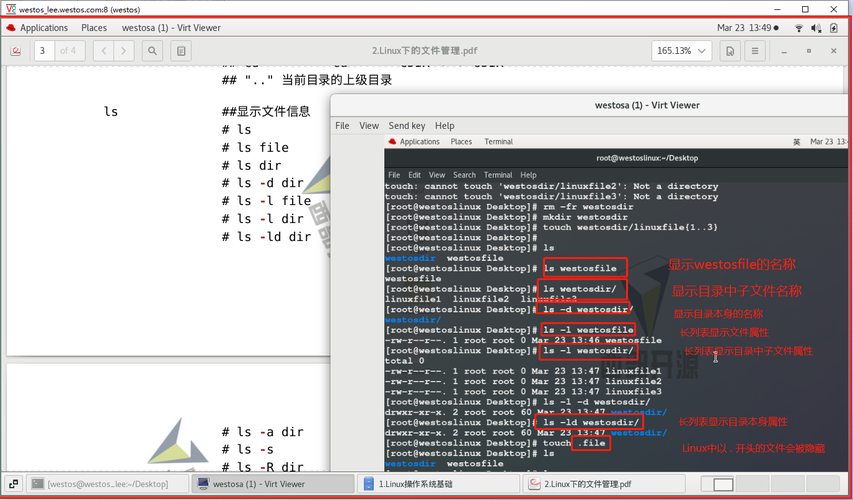This screenshot has width=853, height=500.
Task: Click the inner red hat icon in Virt Viewer
Action: (x=392, y=141)
